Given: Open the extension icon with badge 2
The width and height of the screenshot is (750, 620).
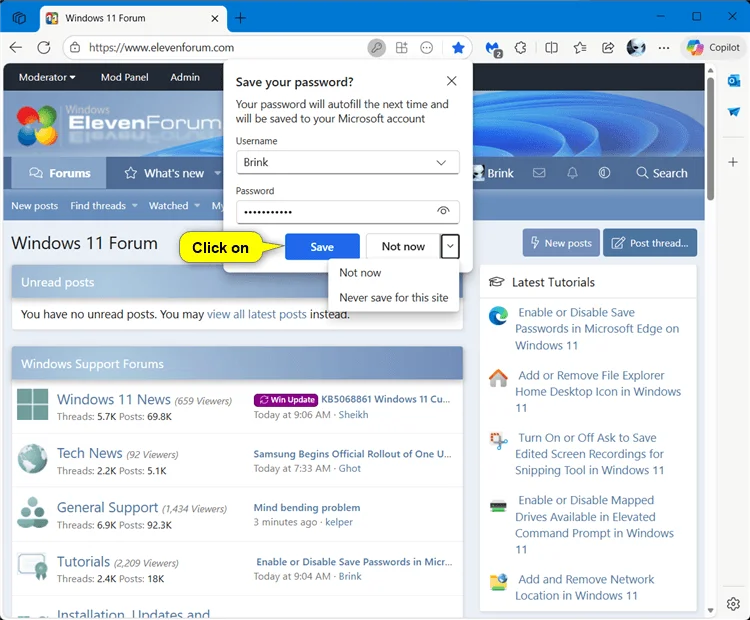Looking at the screenshot, I should (x=493, y=48).
